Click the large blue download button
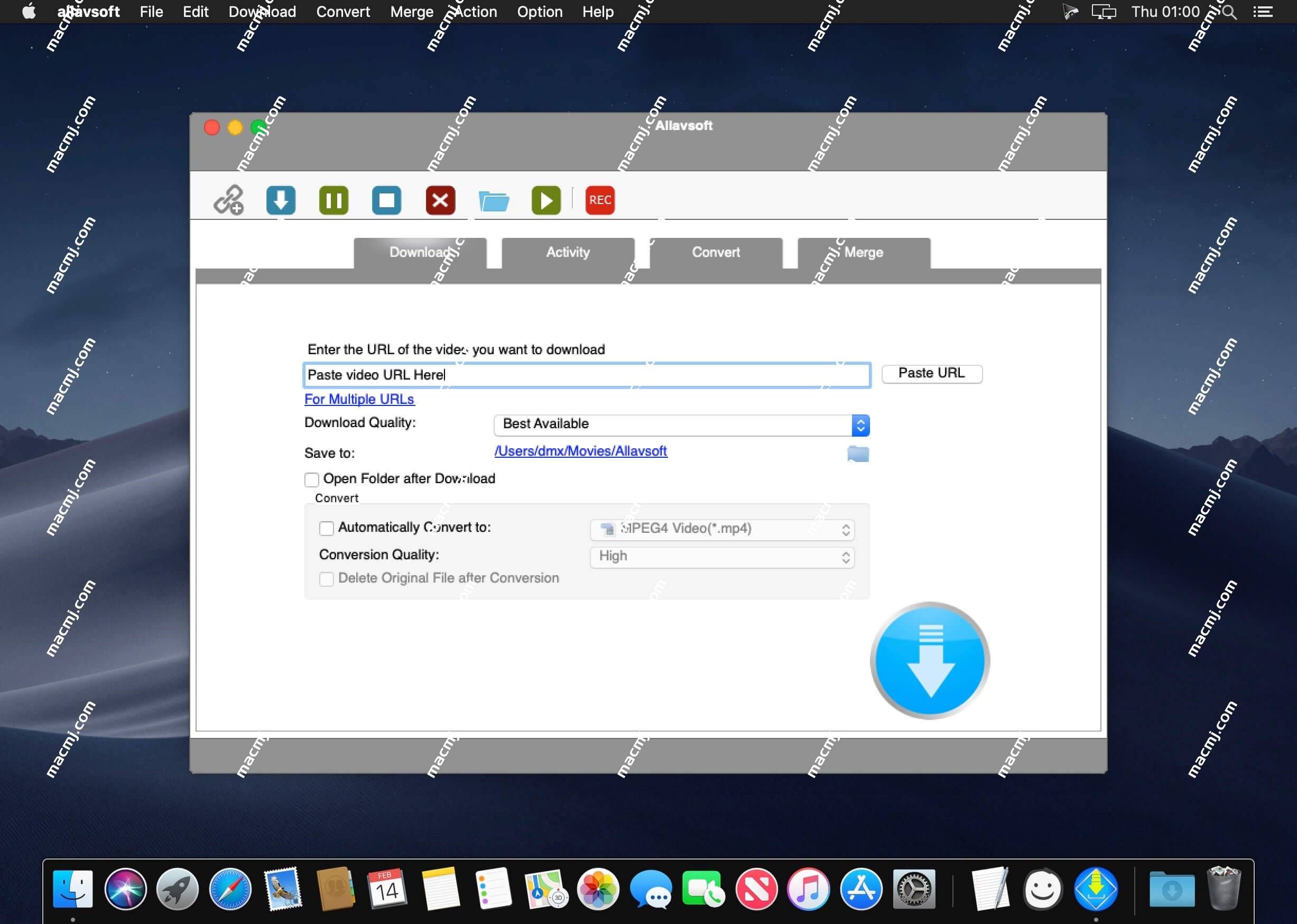1297x924 pixels. point(929,660)
